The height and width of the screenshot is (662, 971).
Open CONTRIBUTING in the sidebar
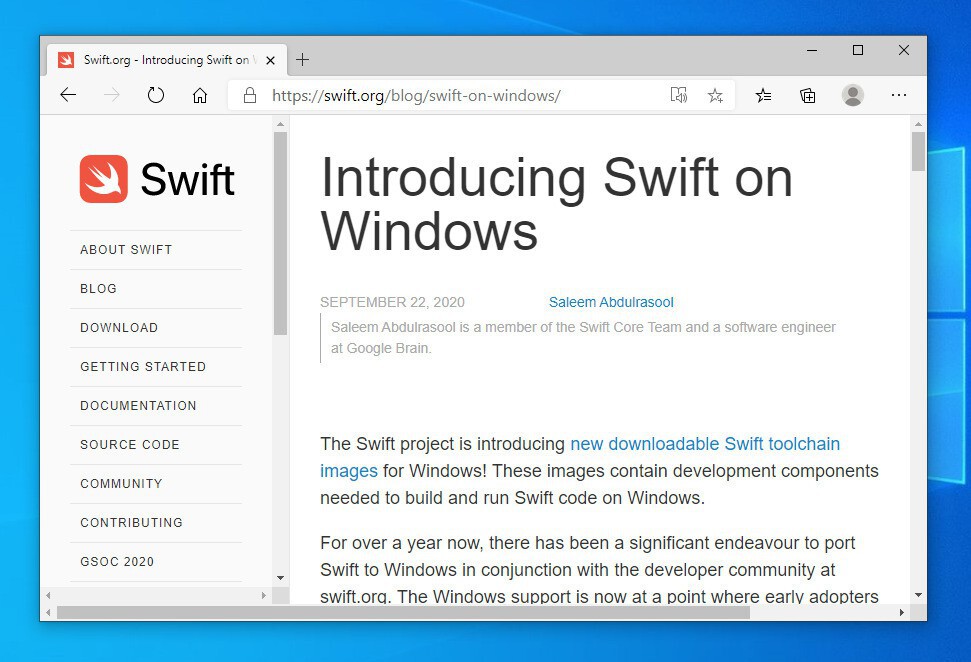click(x=131, y=523)
